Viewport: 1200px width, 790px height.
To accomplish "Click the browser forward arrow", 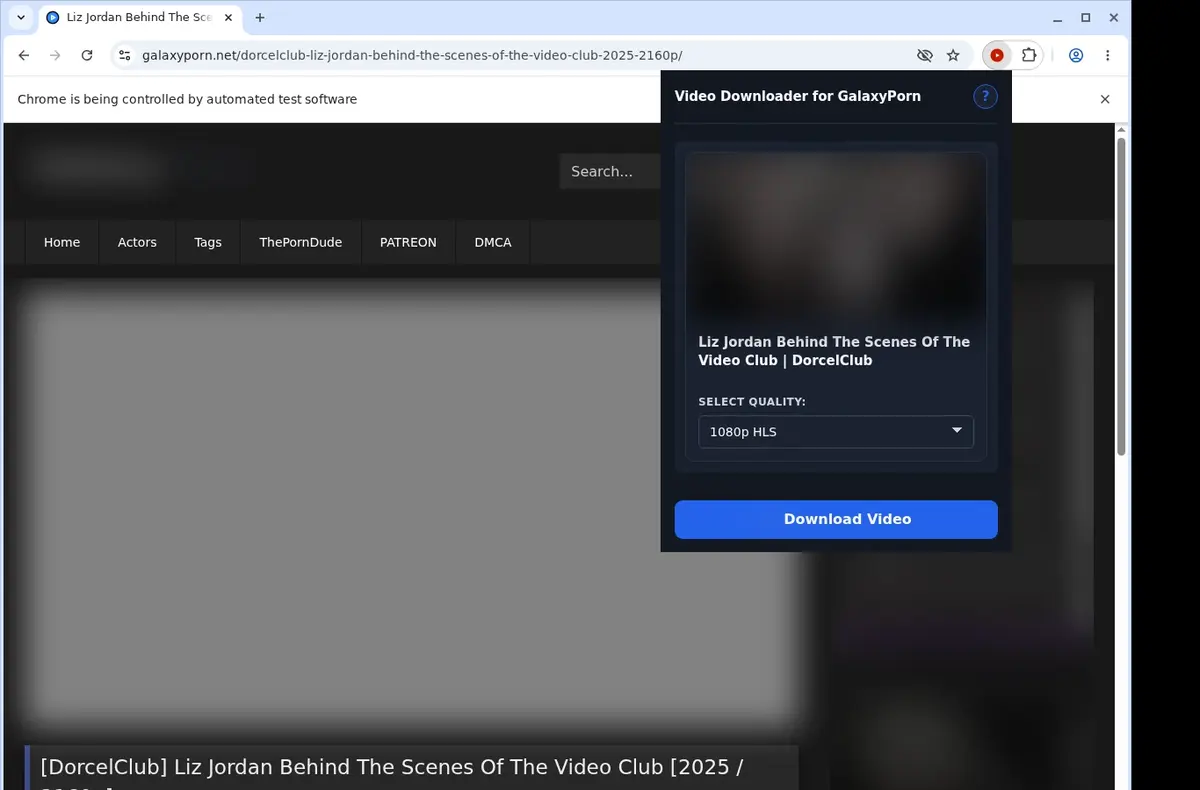I will [56, 56].
